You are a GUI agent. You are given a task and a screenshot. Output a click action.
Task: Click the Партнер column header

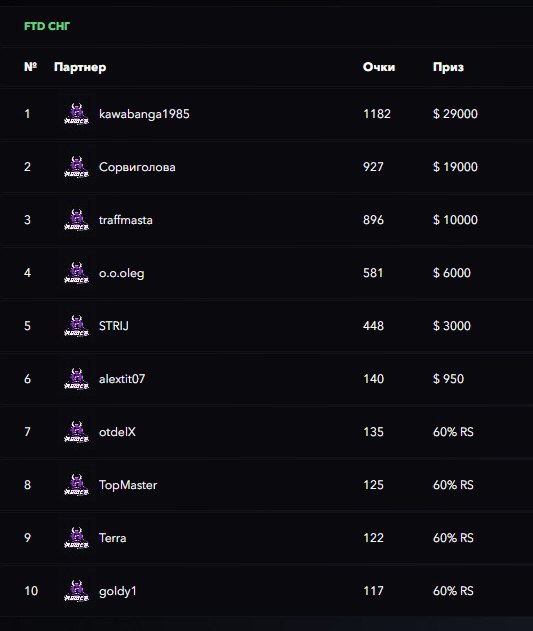(x=80, y=67)
